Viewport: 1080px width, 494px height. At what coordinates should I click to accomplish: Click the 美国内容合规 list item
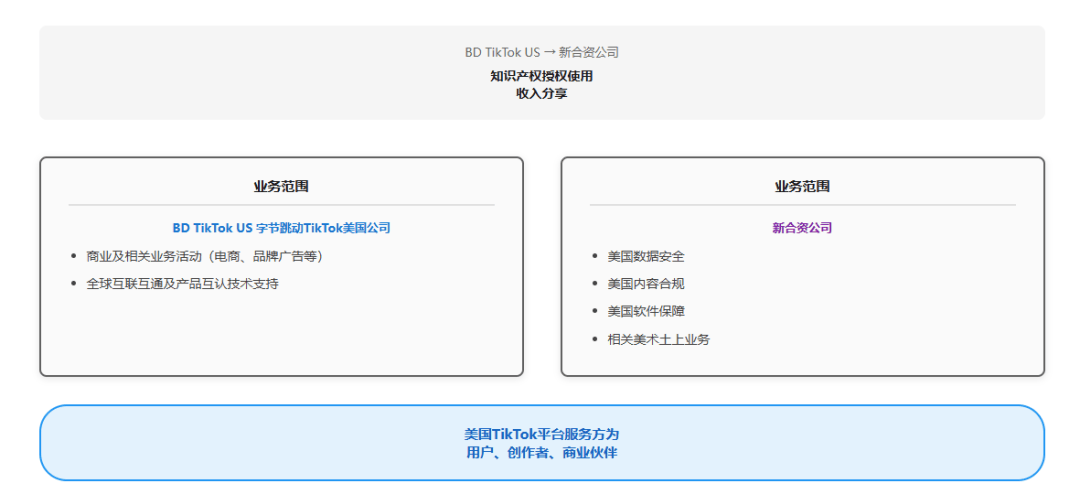645,284
